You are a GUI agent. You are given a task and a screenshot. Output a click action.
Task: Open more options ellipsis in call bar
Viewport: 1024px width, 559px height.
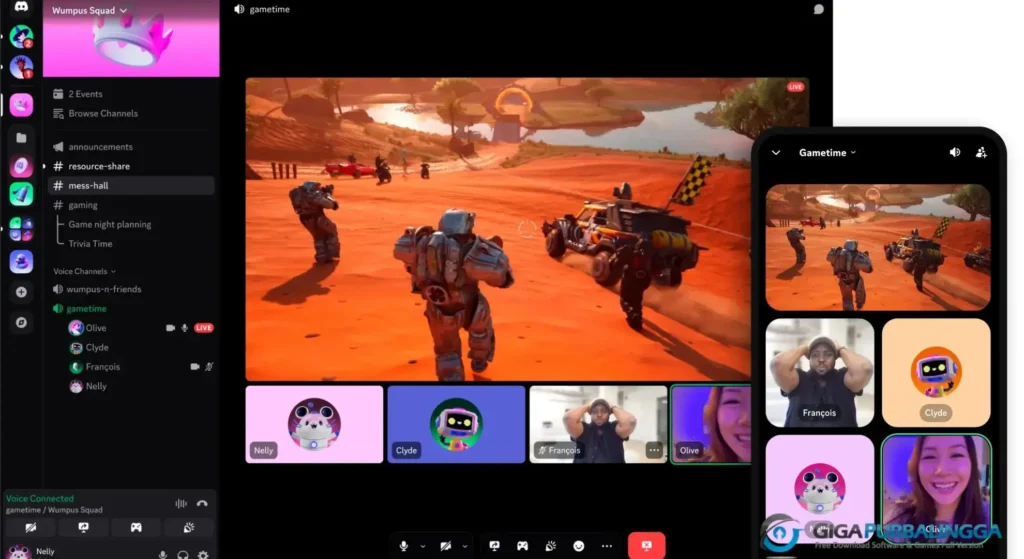pos(607,545)
